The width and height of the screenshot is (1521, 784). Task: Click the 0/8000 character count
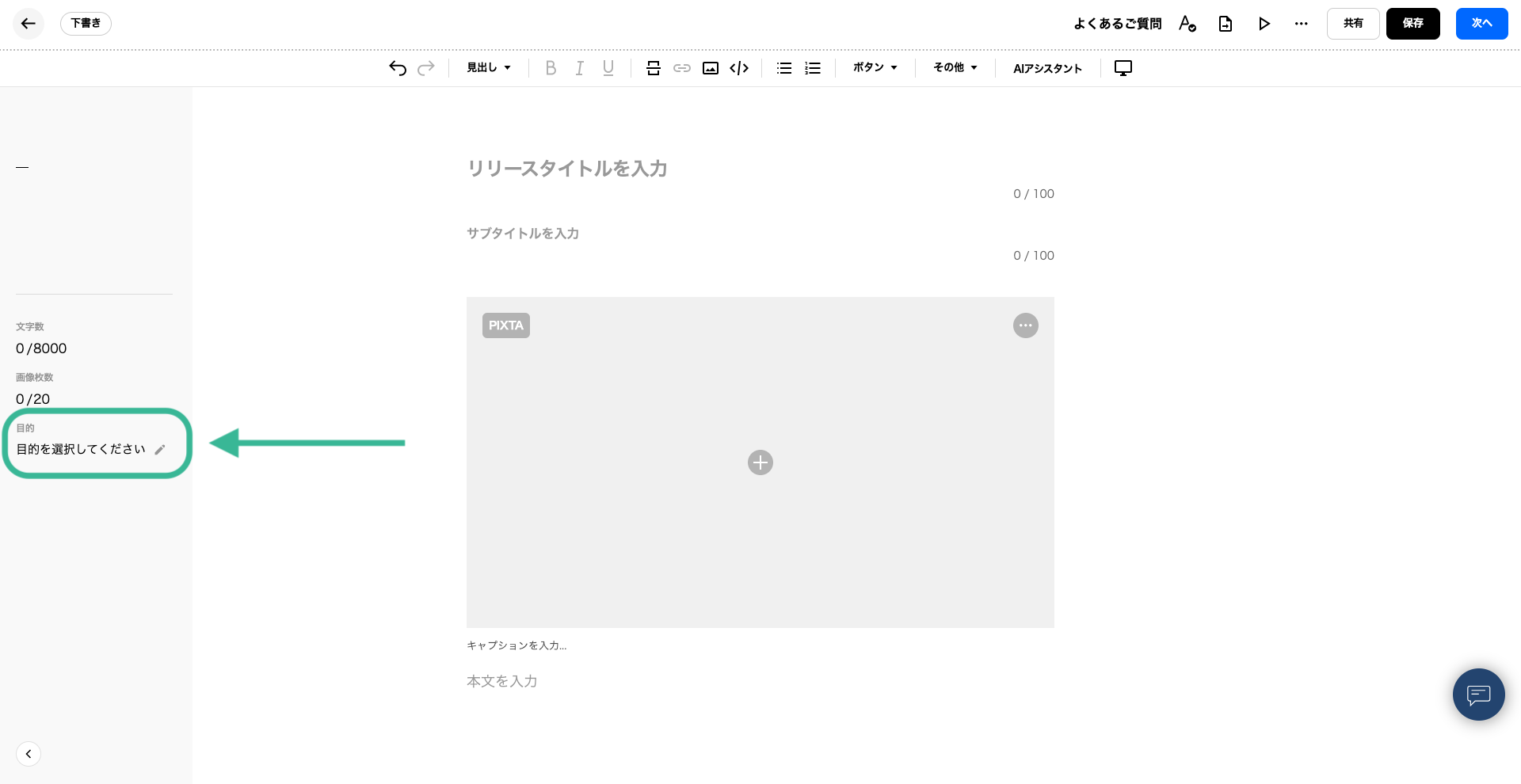pos(41,348)
